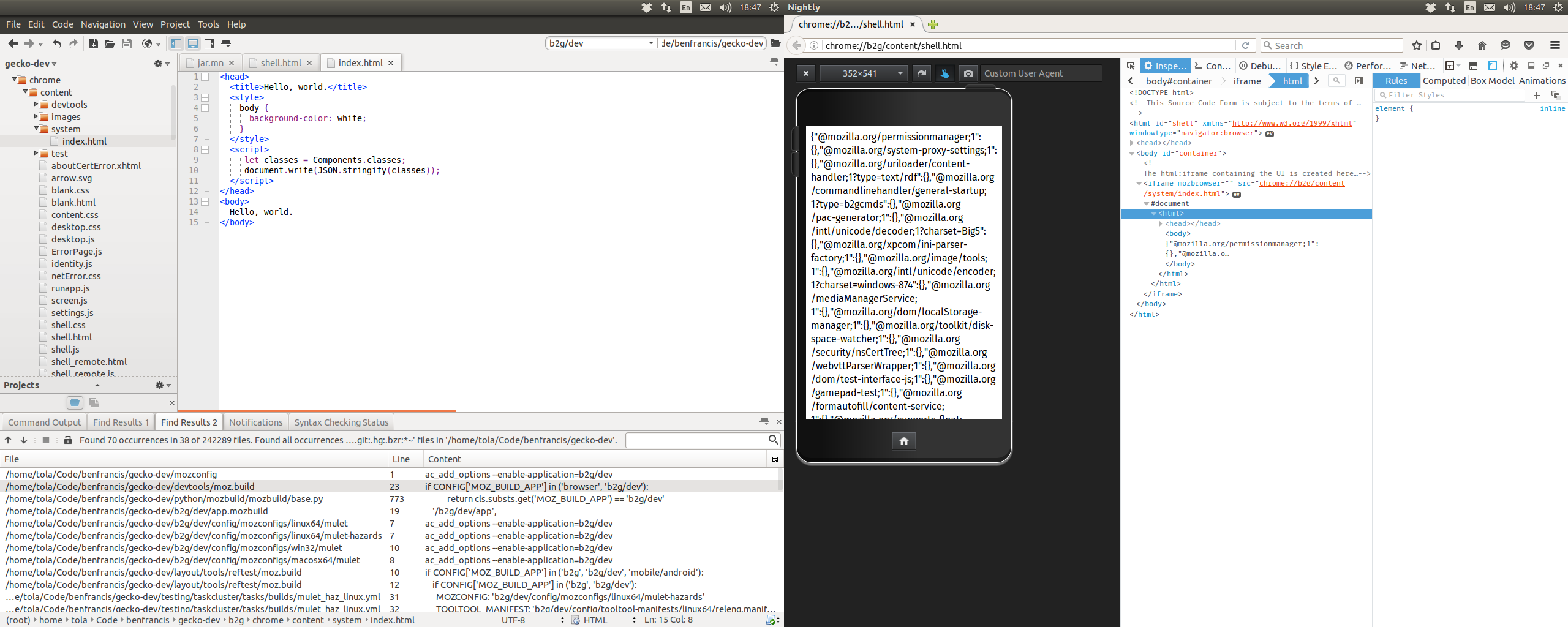Click the Undo icon in Komodo toolbar
This screenshot has width=1568, height=627.
point(57,43)
